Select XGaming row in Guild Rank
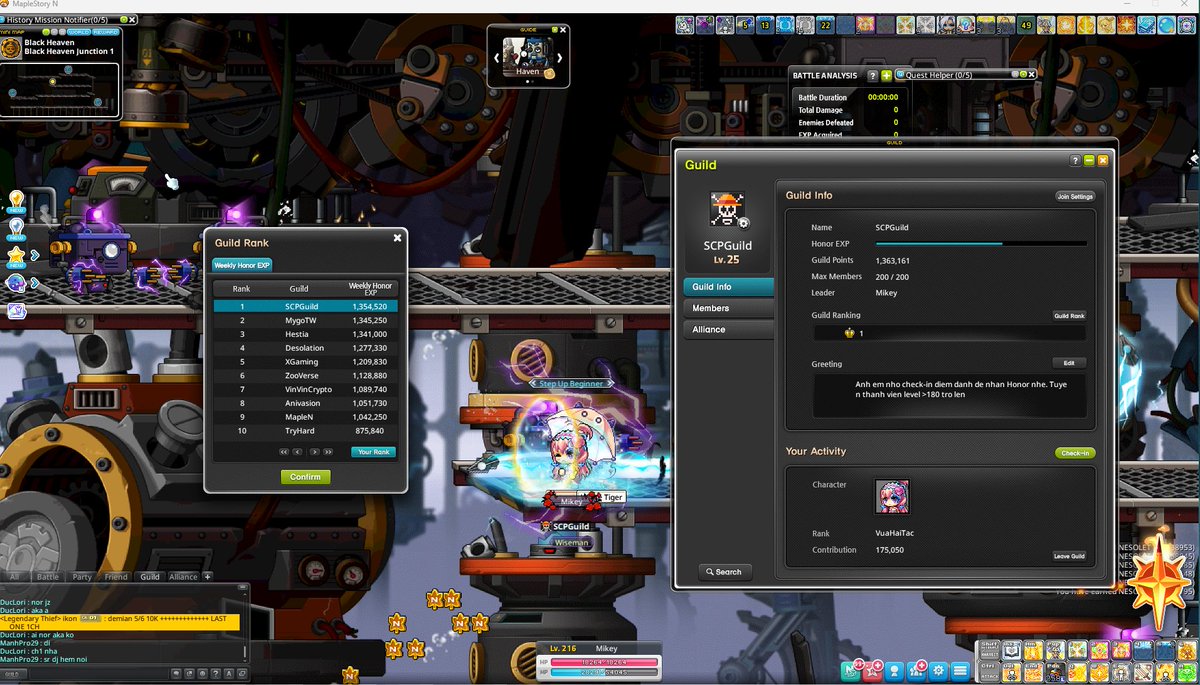The height and width of the screenshot is (685, 1200). click(x=305, y=361)
